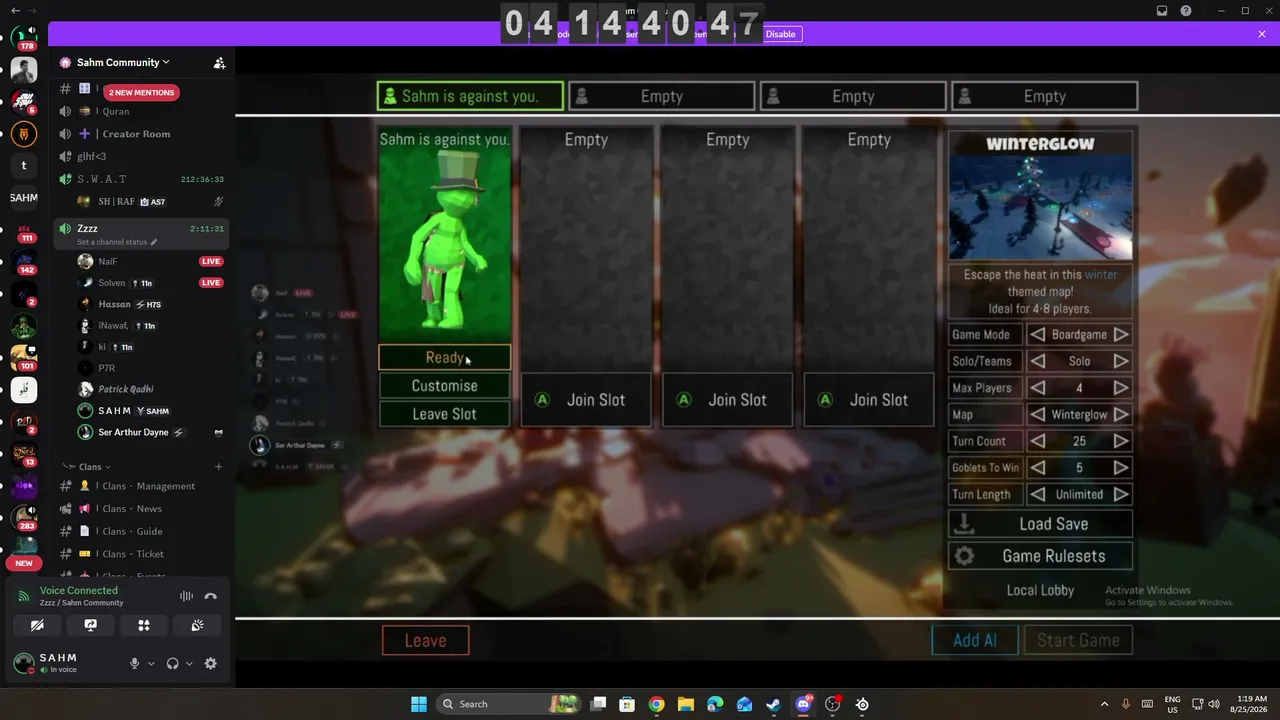Open File Explorer from taskbar
The width and height of the screenshot is (1280, 720).
click(x=686, y=704)
